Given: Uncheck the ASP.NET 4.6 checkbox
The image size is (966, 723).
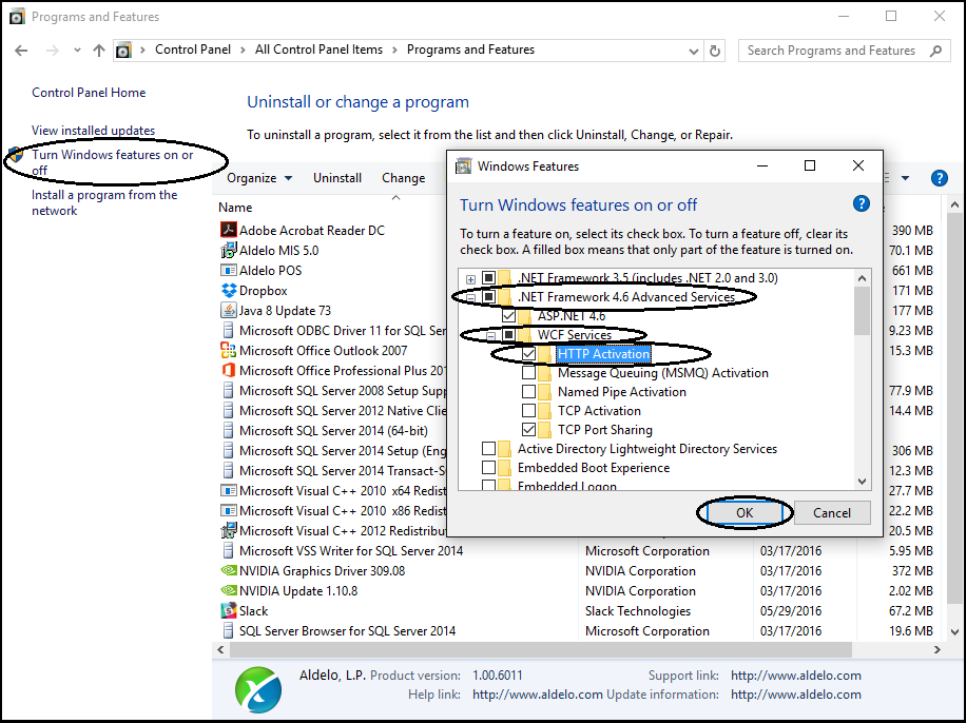Looking at the screenshot, I should point(508,316).
